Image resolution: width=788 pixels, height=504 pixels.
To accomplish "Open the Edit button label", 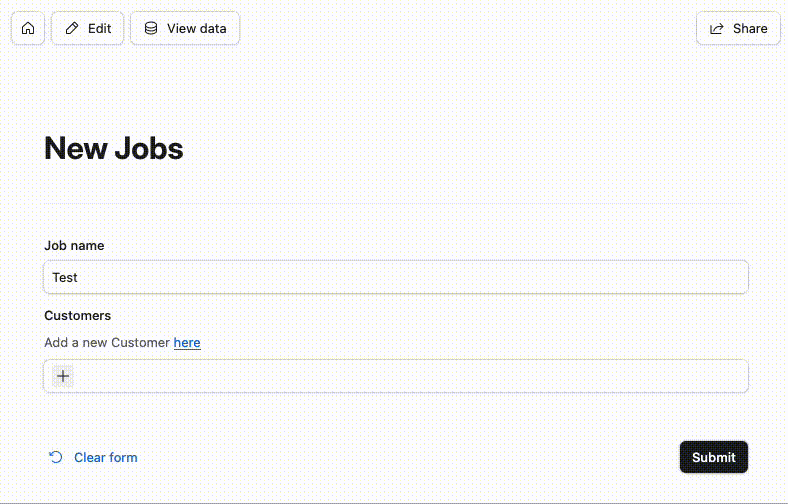I will [100, 29].
